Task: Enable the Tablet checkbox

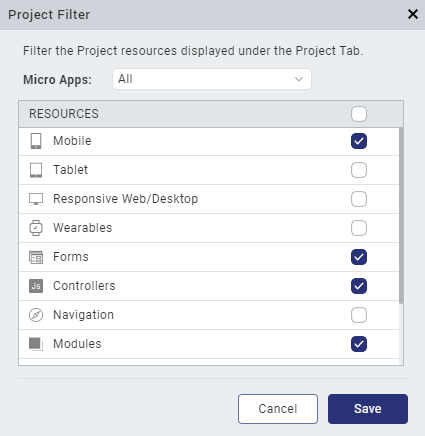Action: point(359,170)
